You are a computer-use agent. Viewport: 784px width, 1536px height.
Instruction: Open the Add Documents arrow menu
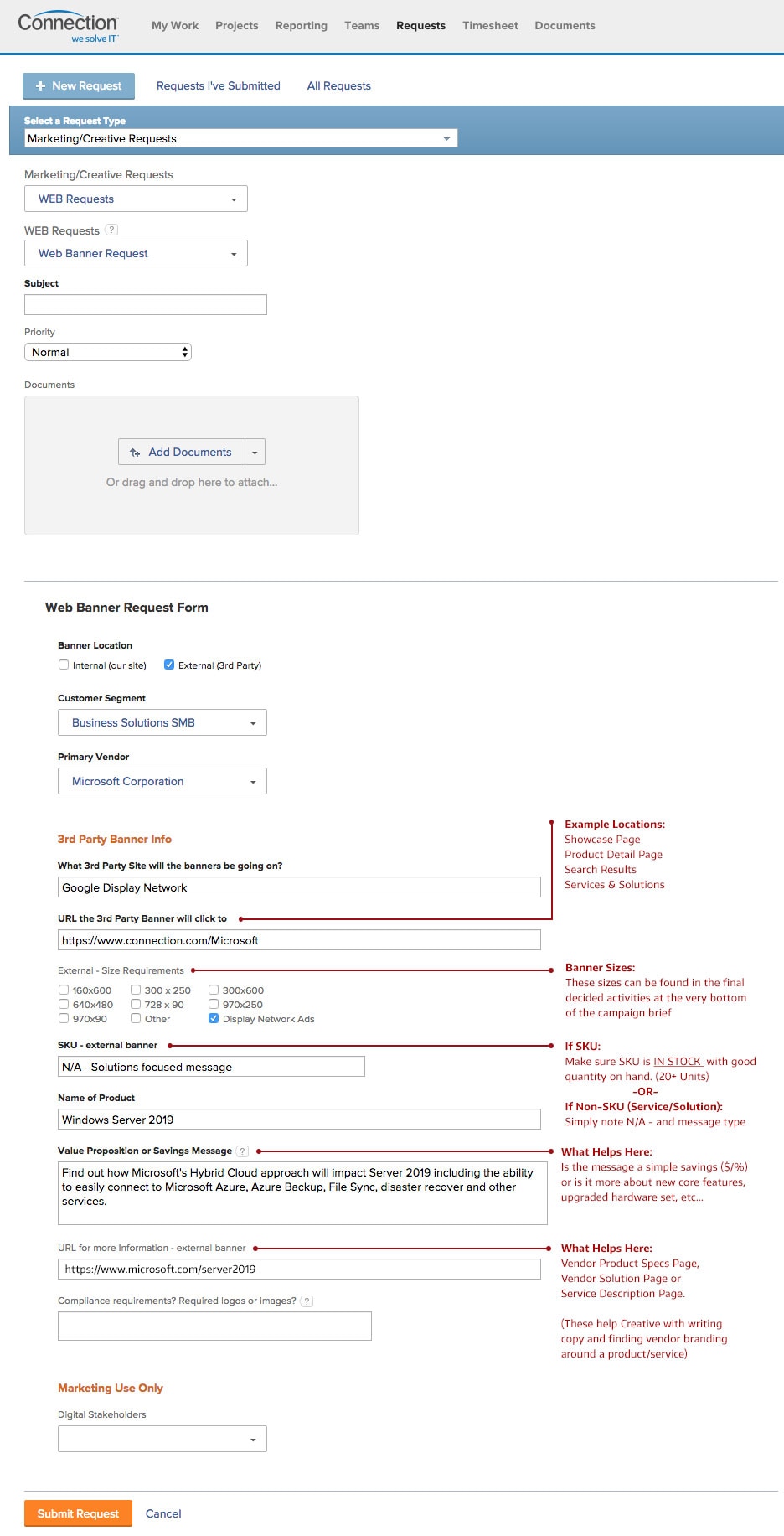255,453
